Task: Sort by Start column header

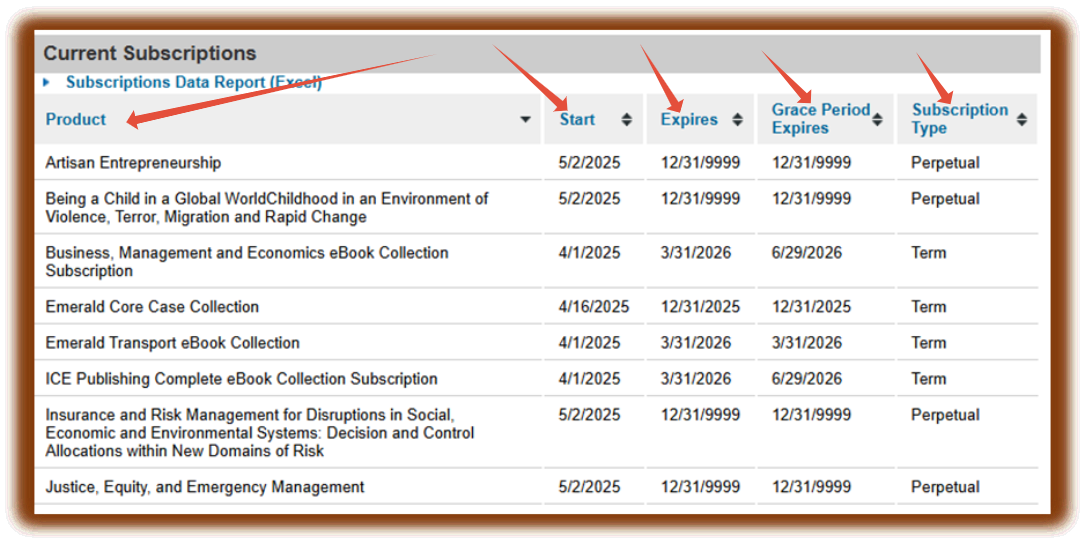Action: coord(577,119)
